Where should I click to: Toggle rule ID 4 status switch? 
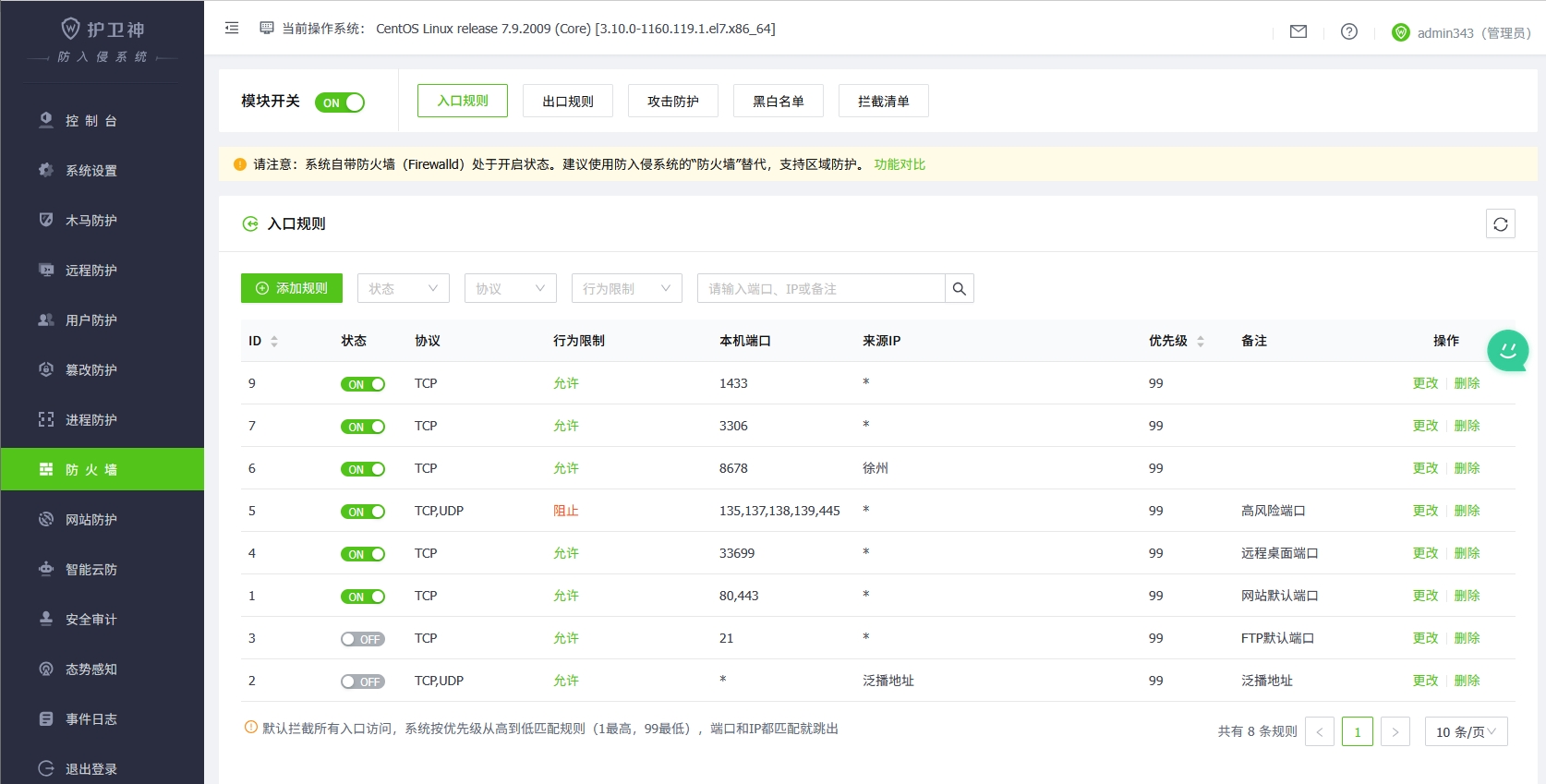(363, 554)
